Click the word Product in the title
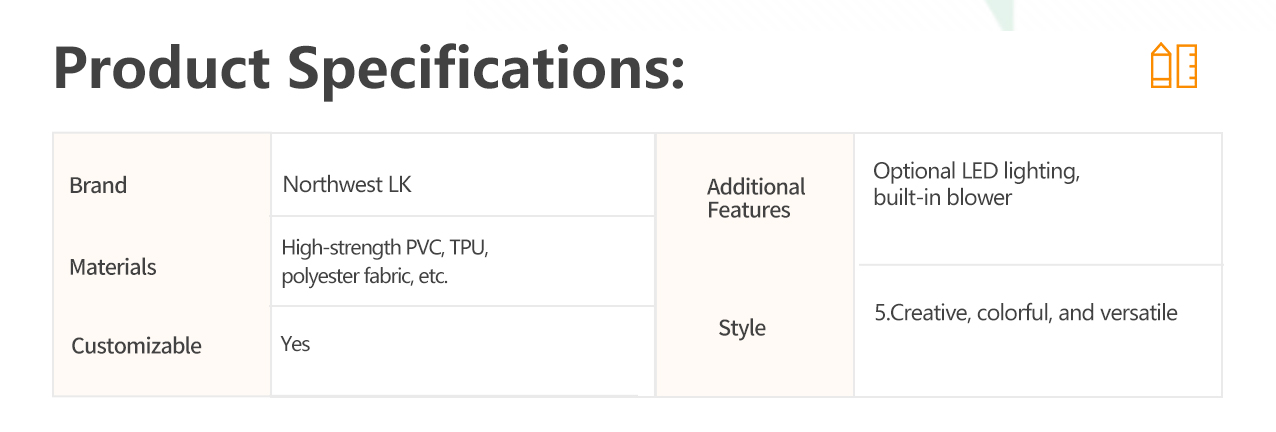Image resolution: width=1276 pixels, height=432 pixels. [x=161, y=67]
